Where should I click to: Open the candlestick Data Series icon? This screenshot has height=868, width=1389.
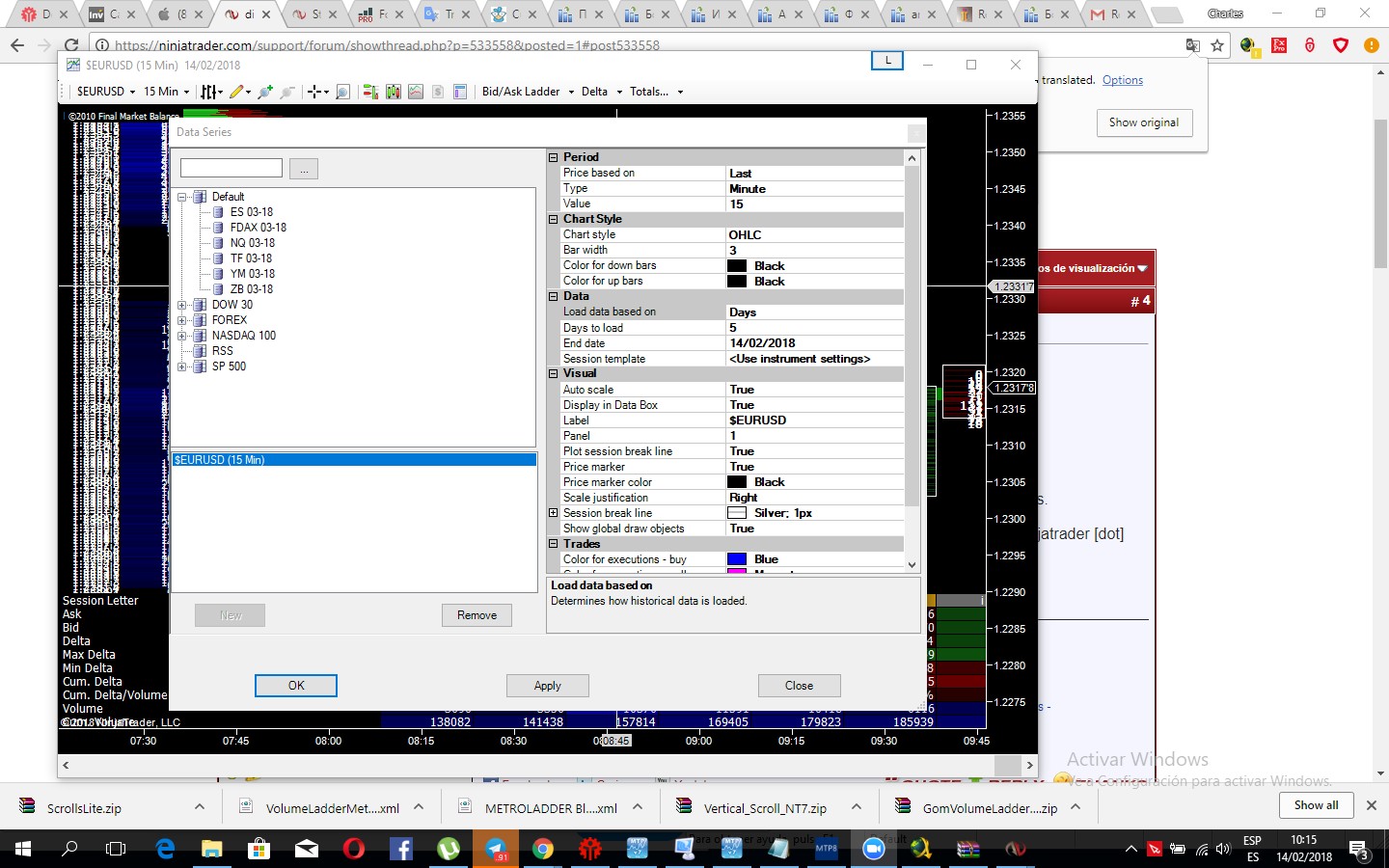pos(393,92)
